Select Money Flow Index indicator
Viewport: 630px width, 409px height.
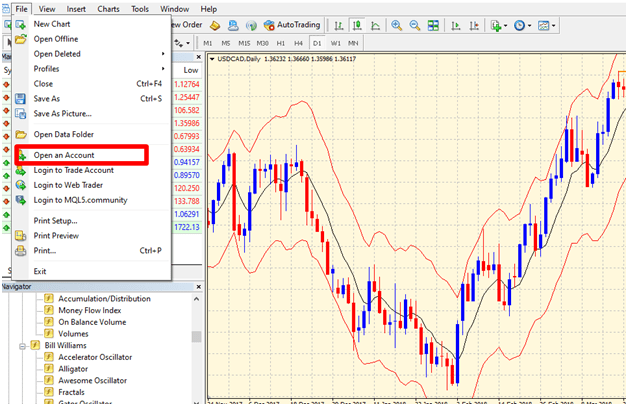[90, 311]
